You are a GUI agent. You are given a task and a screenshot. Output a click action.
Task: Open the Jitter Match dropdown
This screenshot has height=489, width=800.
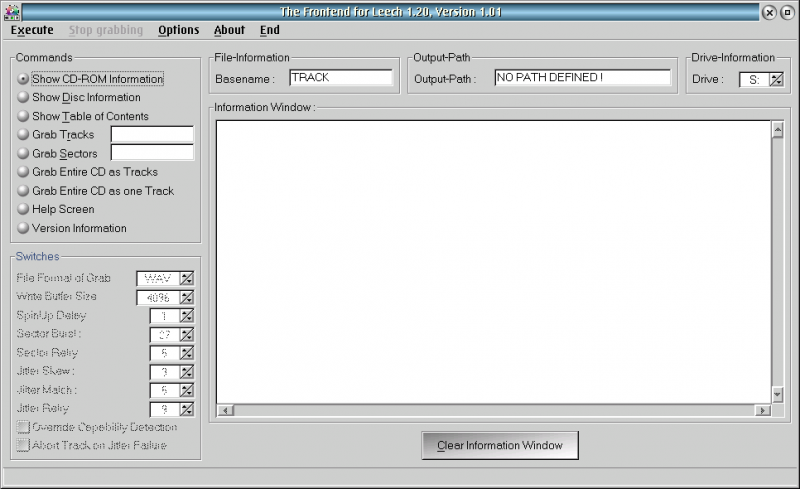187,390
